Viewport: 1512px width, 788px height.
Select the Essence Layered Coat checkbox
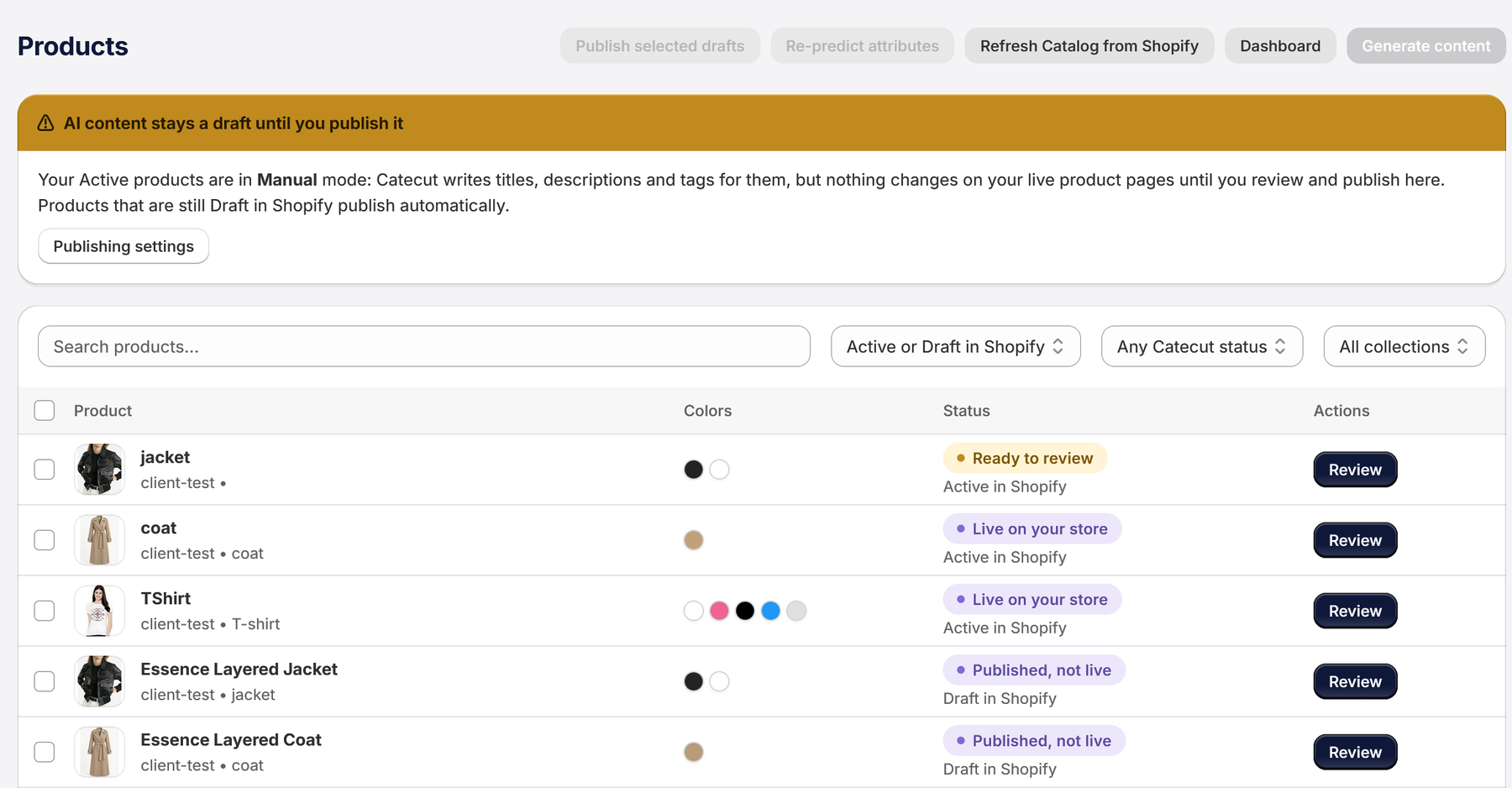tap(45, 752)
